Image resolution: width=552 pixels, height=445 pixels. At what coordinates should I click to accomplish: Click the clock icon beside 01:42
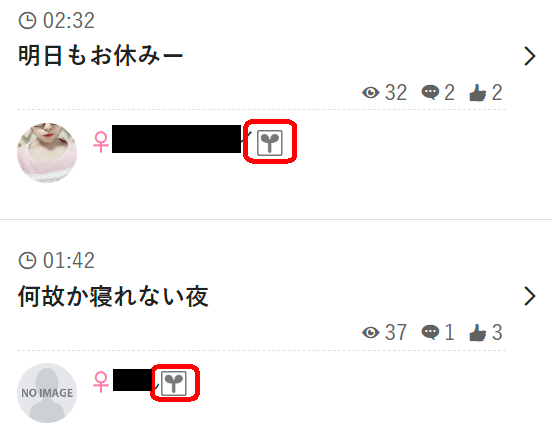27,261
